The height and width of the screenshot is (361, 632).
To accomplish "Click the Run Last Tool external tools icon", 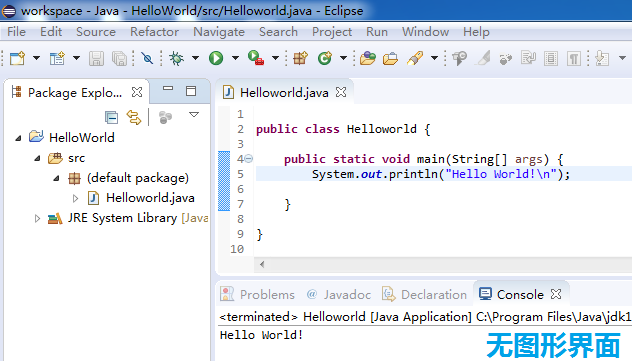I will pos(256,58).
